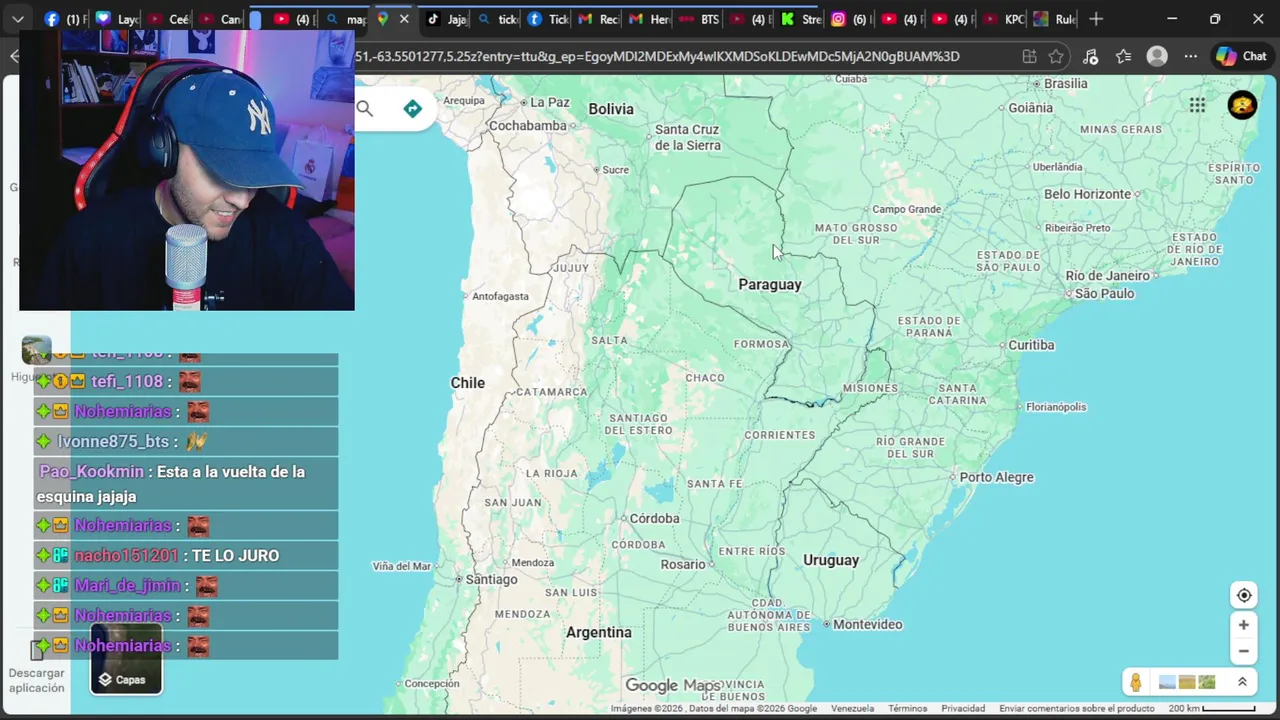Zoom in the map with the plus button
The width and height of the screenshot is (1280, 720).
[x=1244, y=625]
